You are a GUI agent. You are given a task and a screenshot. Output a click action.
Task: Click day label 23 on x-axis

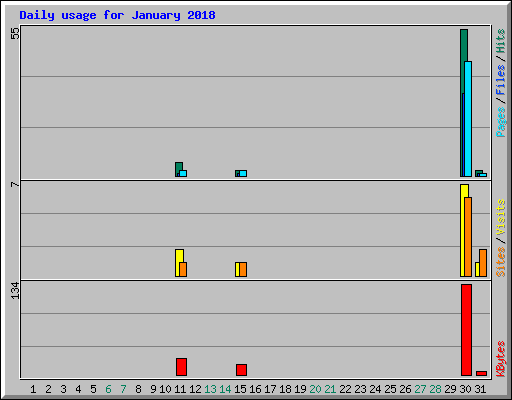pyautogui.click(x=360, y=389)
